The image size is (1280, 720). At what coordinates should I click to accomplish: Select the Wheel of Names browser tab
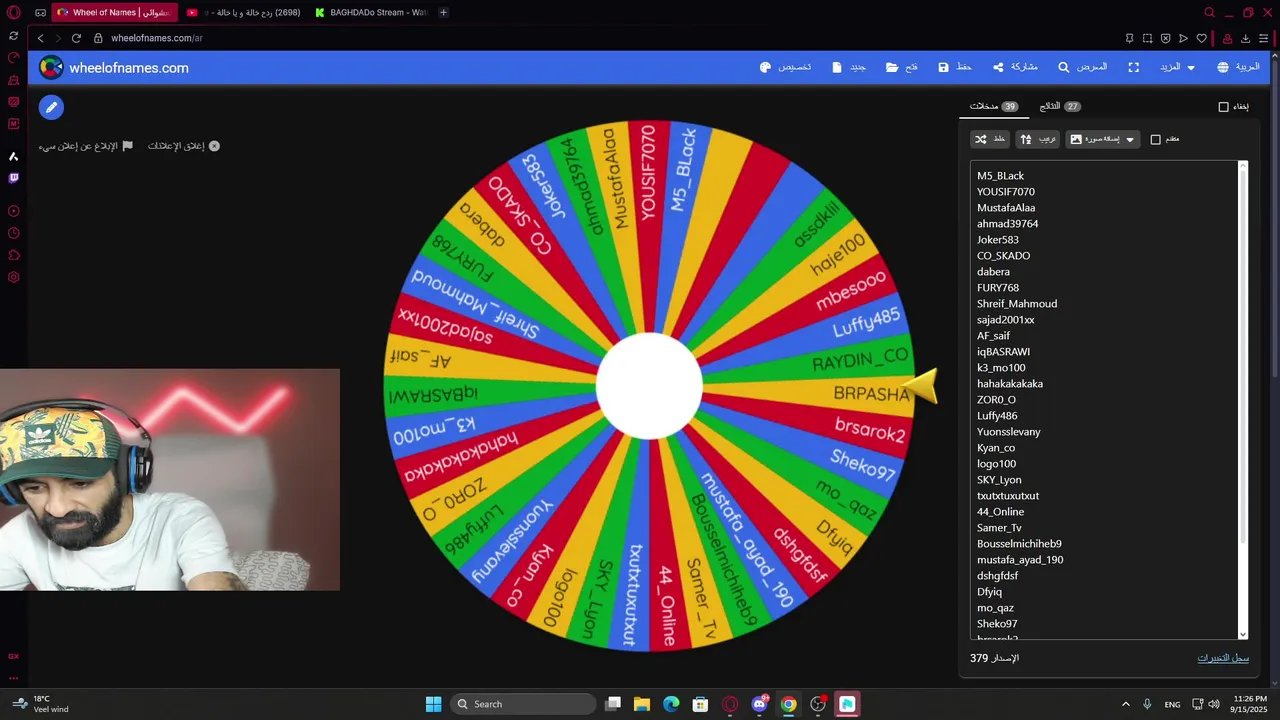point(116,12)
